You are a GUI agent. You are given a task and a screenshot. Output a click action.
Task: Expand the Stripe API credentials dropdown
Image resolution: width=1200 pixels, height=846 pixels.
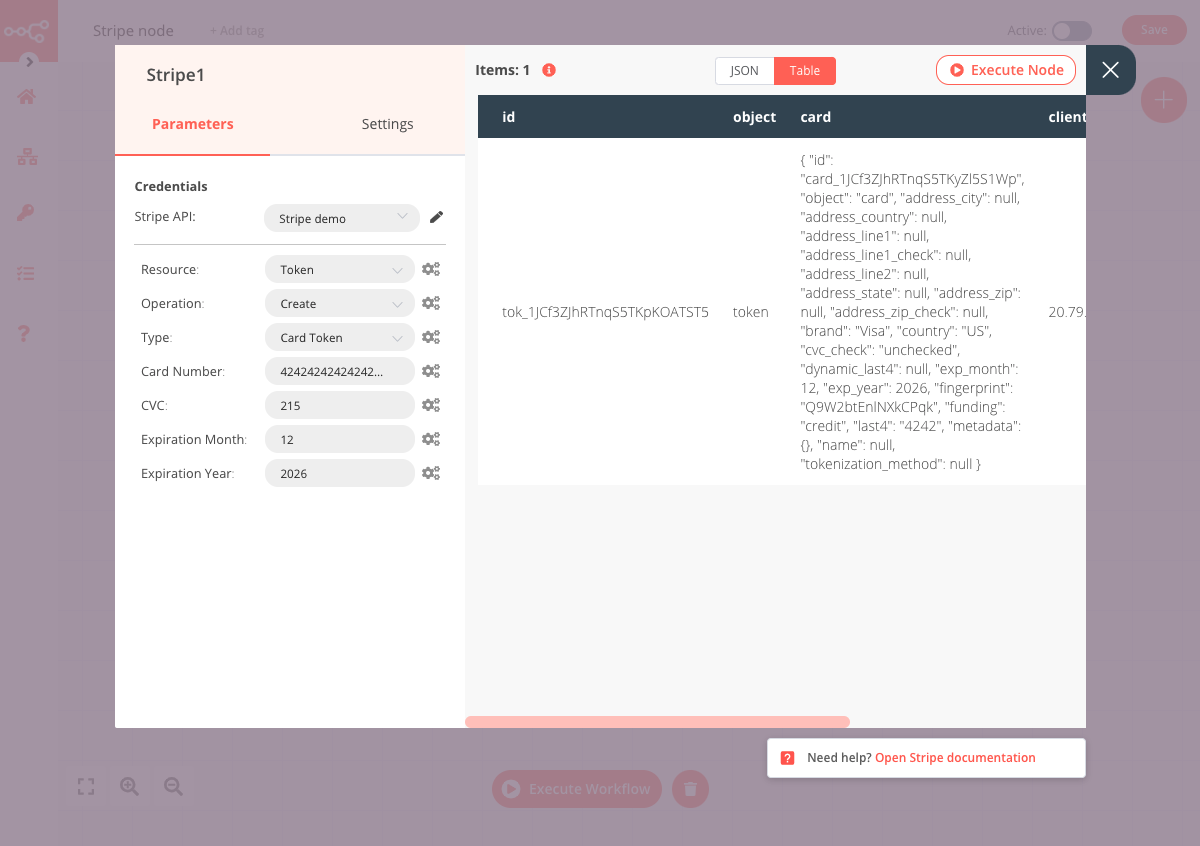341,218
